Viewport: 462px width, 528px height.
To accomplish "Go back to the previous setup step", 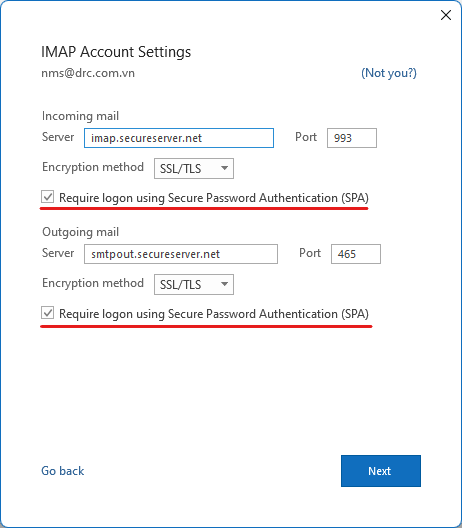I will point(63,471).
